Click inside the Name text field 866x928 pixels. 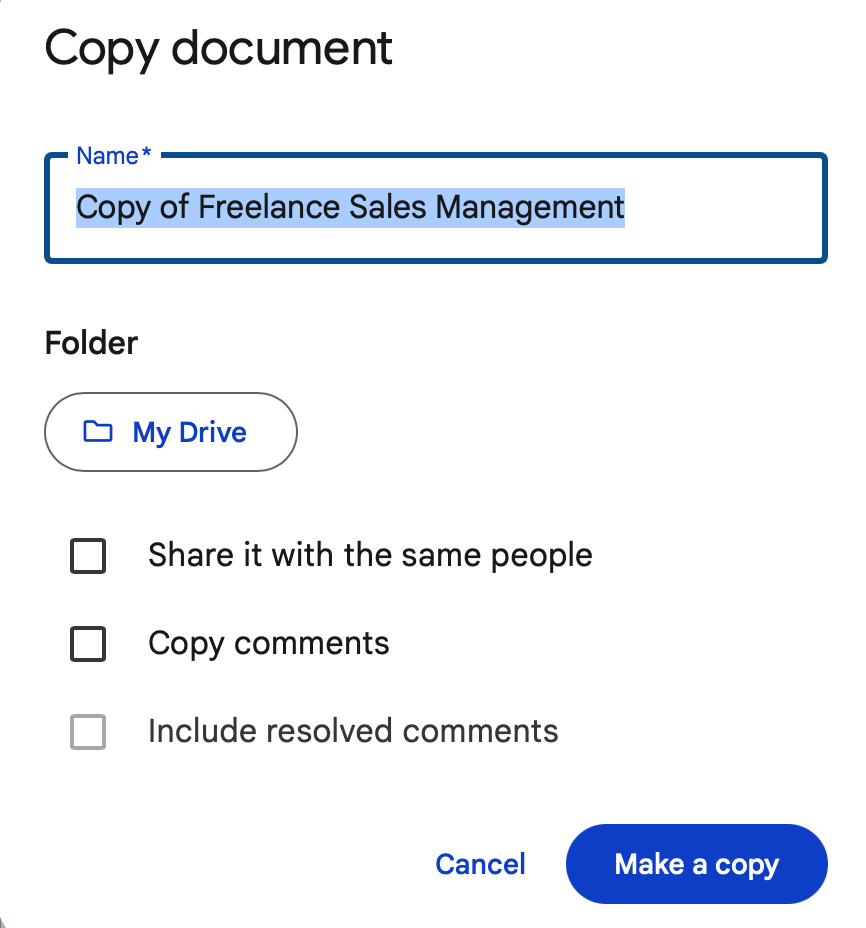point(435,208)
